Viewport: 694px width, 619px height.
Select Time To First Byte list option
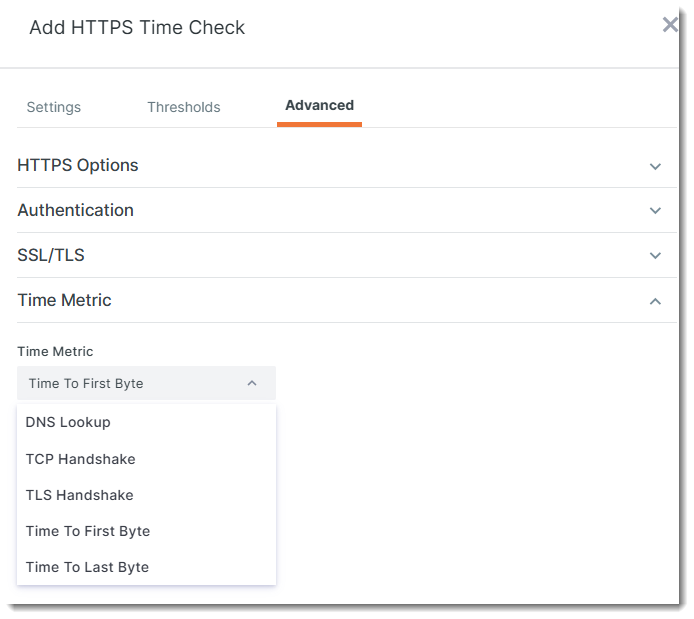click(x=88, y=531)
